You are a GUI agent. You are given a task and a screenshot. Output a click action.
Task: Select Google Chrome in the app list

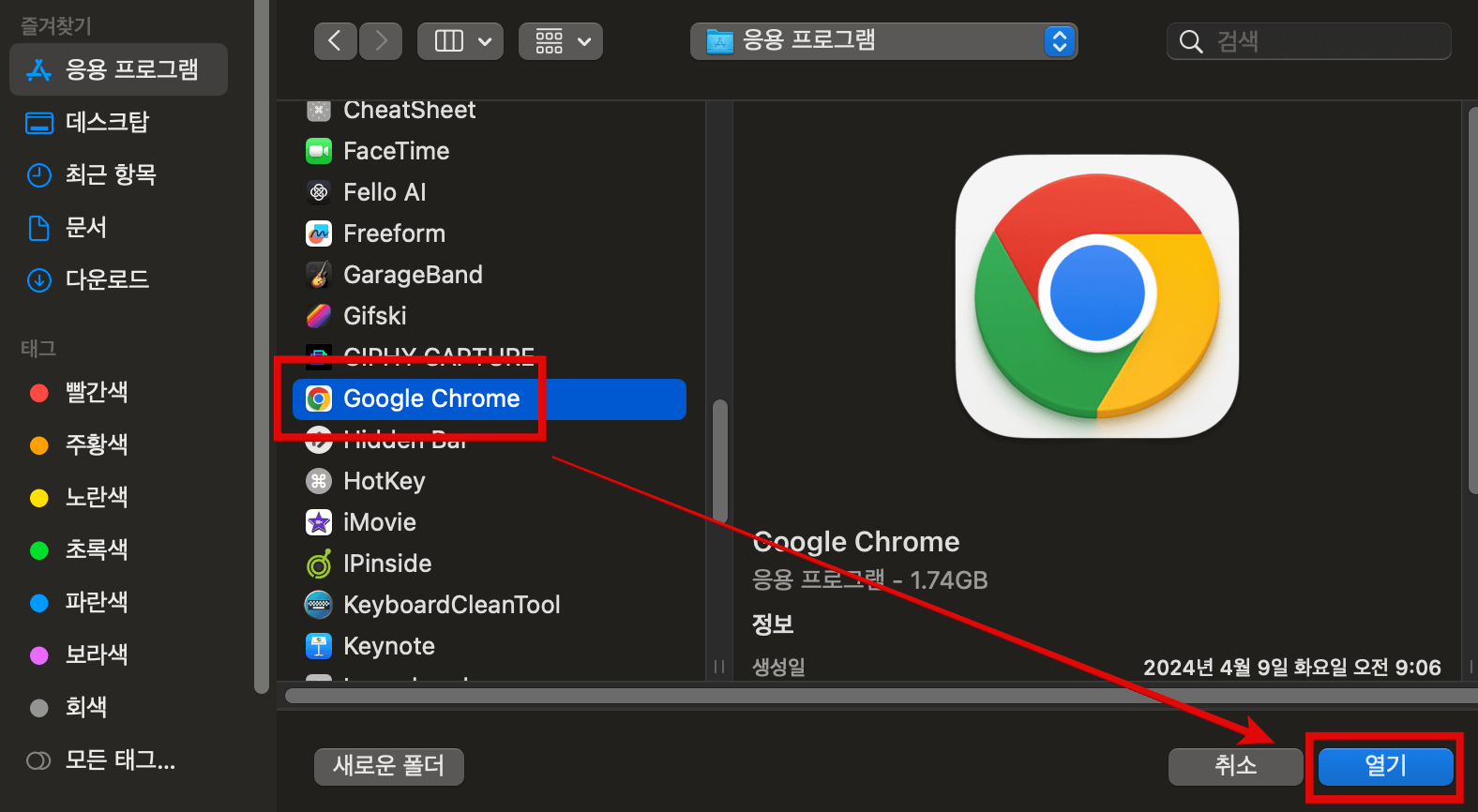(x=490, y=398)
